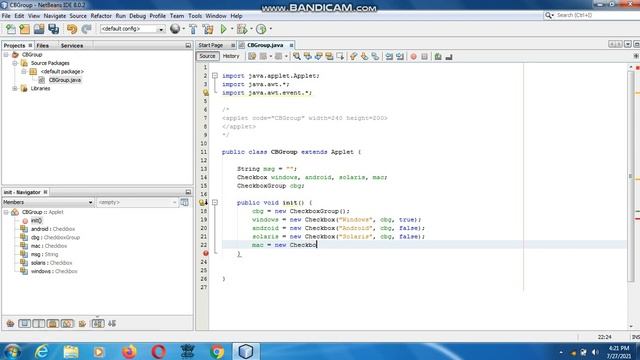The height and width of the screenshot is (360, 640).
Task: Open the Refactor menu
Action: [x=101, y=16]
